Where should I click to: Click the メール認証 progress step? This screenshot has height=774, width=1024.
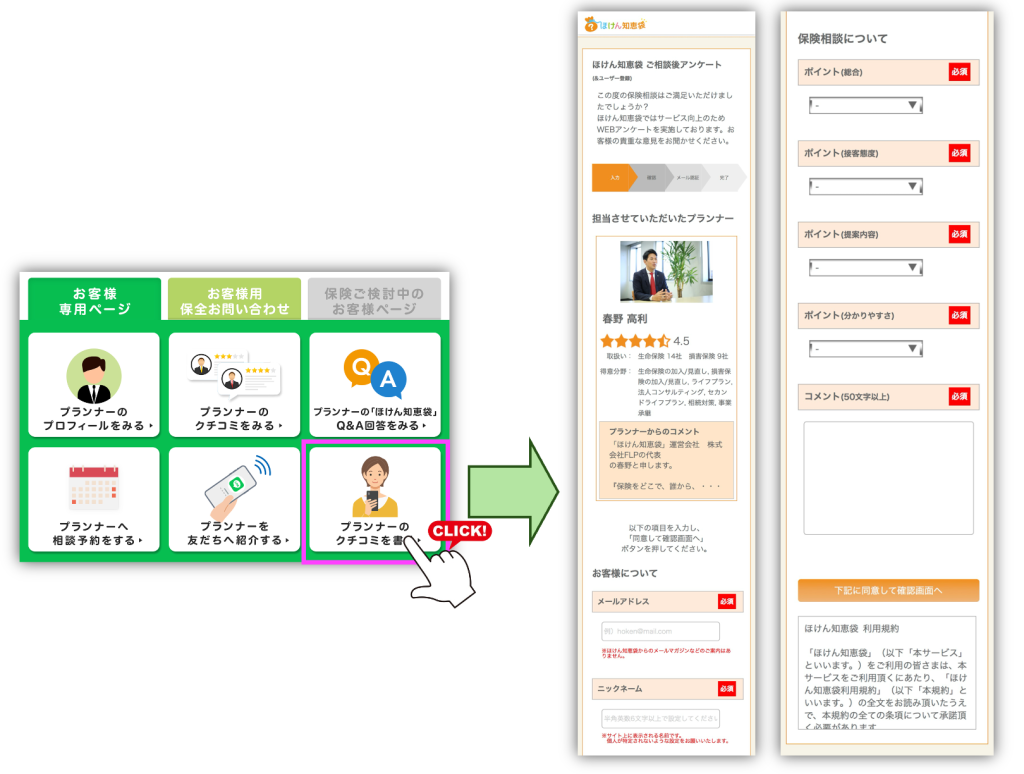[x=688, y=178]
